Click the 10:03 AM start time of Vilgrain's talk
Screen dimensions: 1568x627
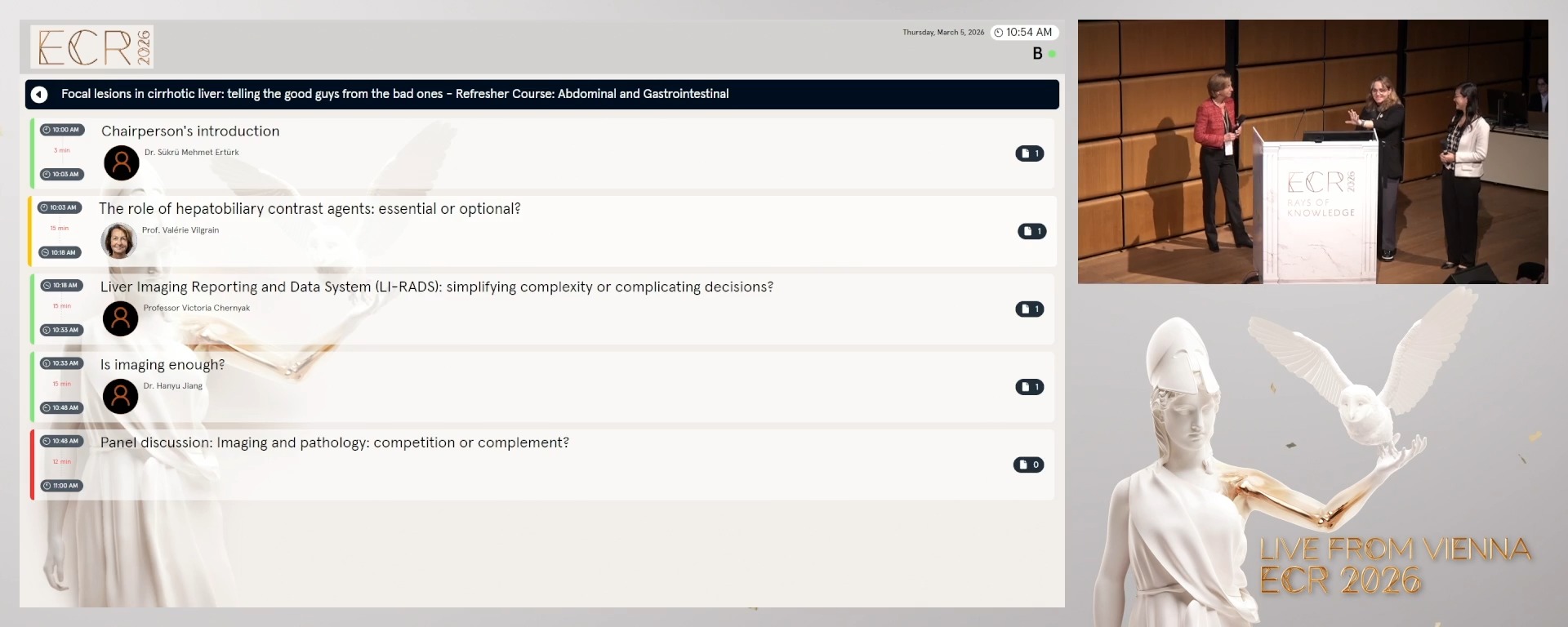[x=60, y=207]
